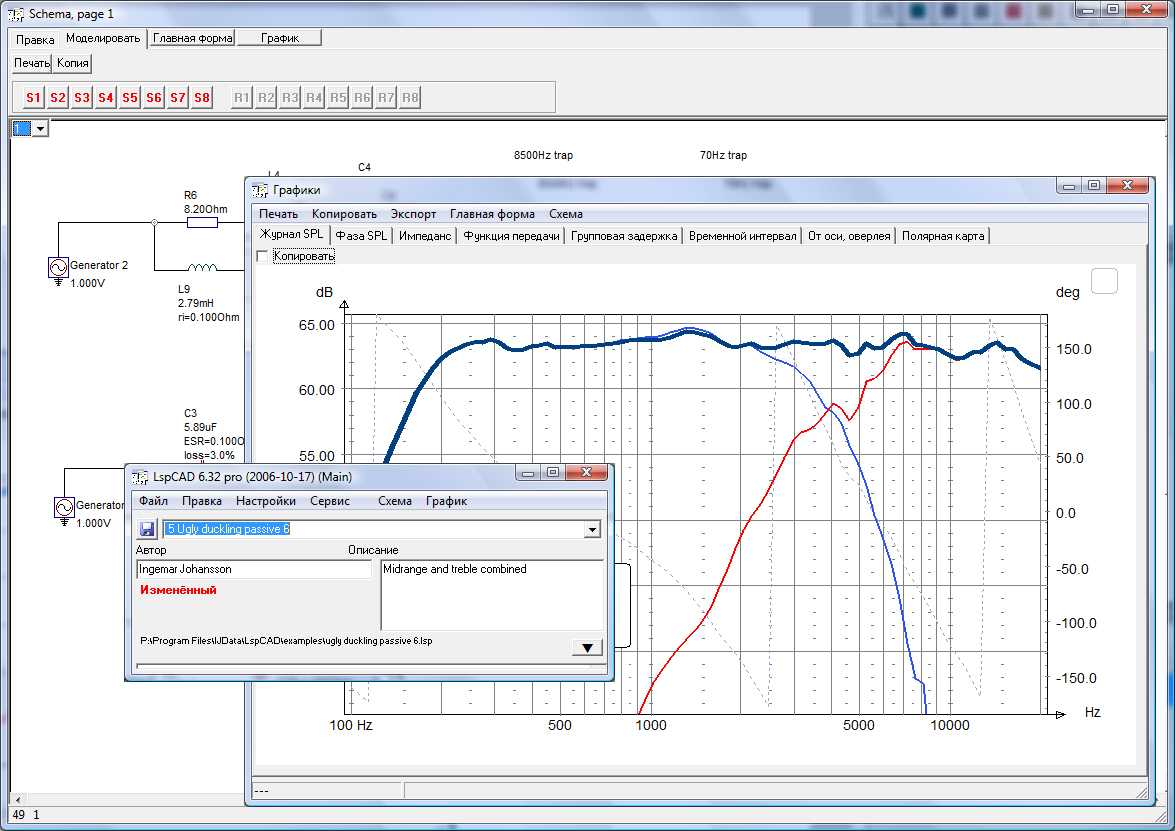
Task: Click the R6 resistor symbol
Action: [x=202, y=223]
